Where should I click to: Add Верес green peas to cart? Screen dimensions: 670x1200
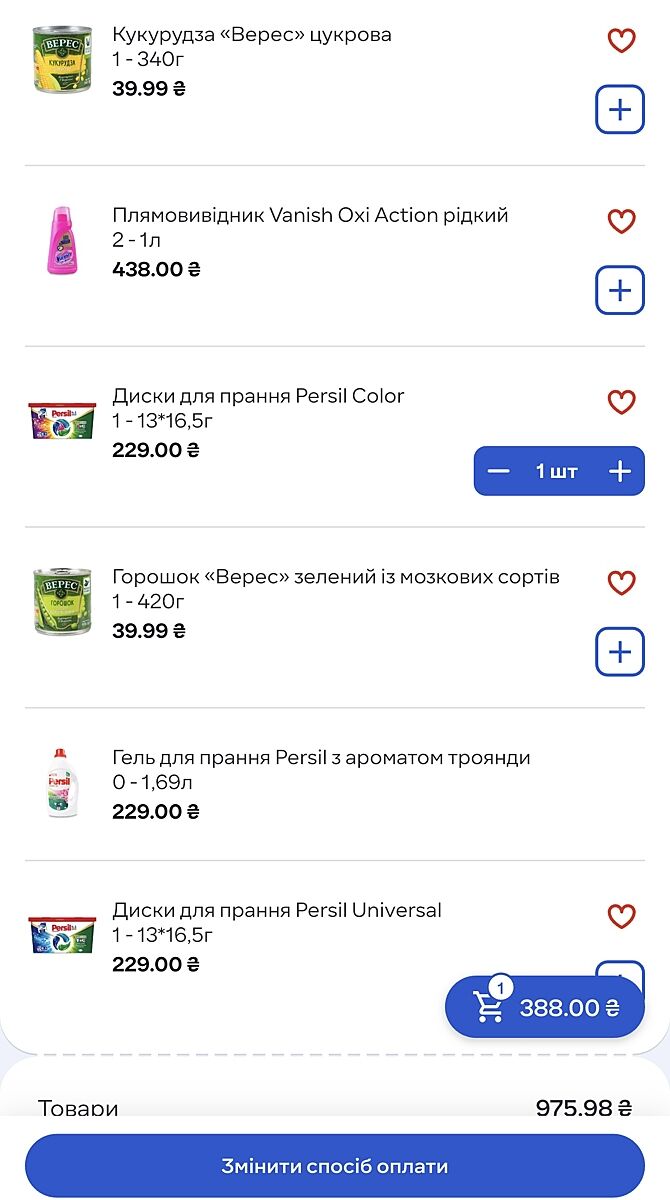coord(620,652)
